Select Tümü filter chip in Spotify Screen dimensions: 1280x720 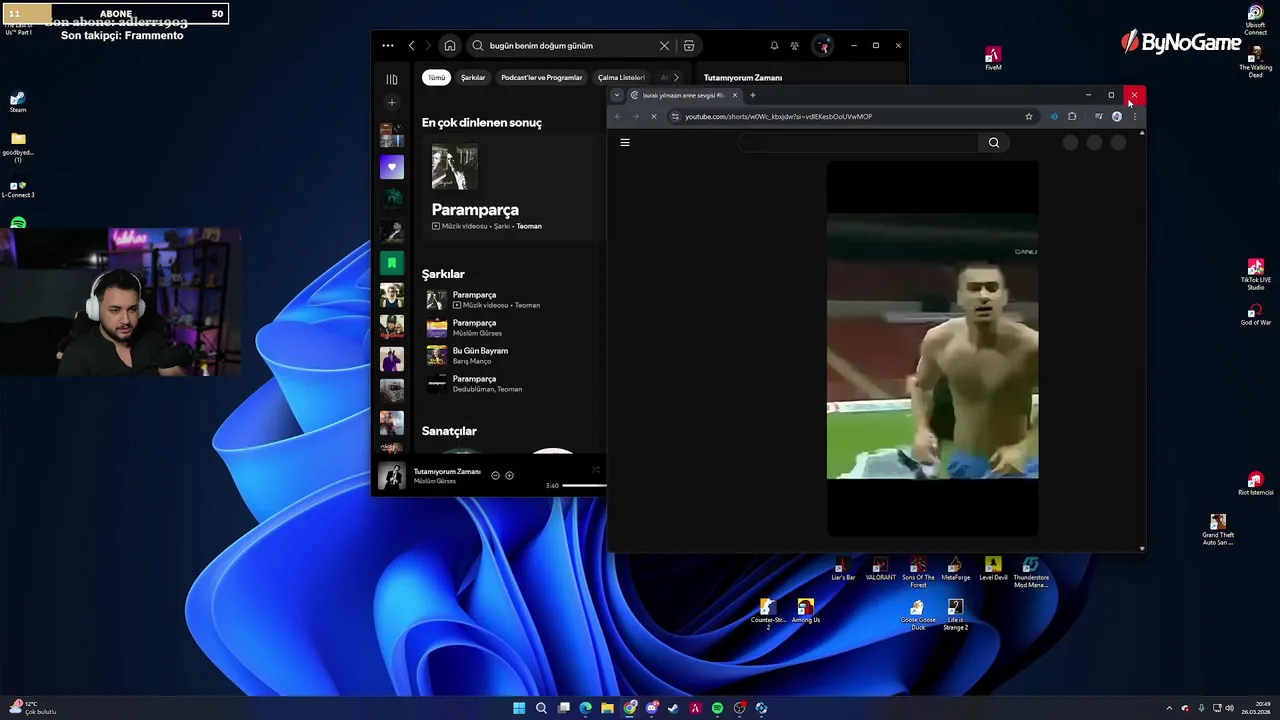pyautogui.click(x=437, y=77)
